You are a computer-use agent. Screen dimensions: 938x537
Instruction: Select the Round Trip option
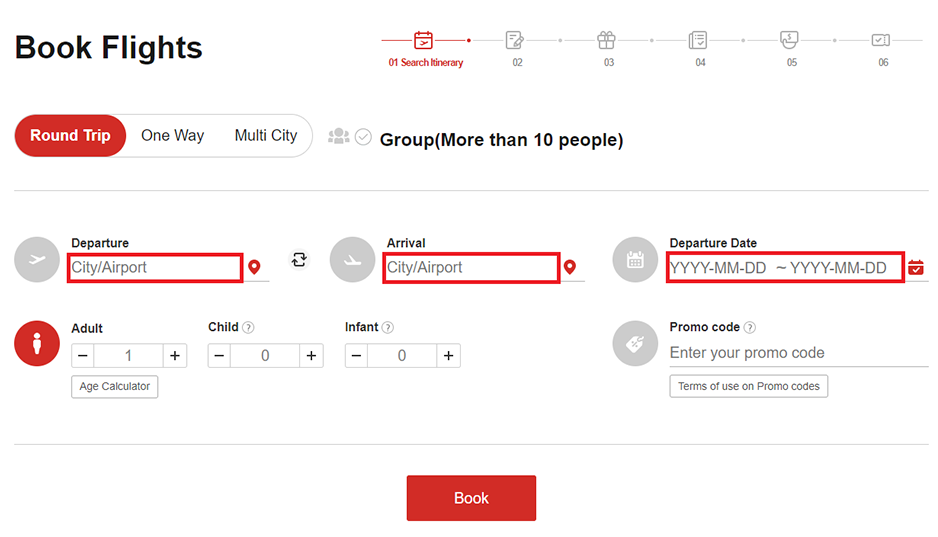pyautogui.click(x=70, y=136)
